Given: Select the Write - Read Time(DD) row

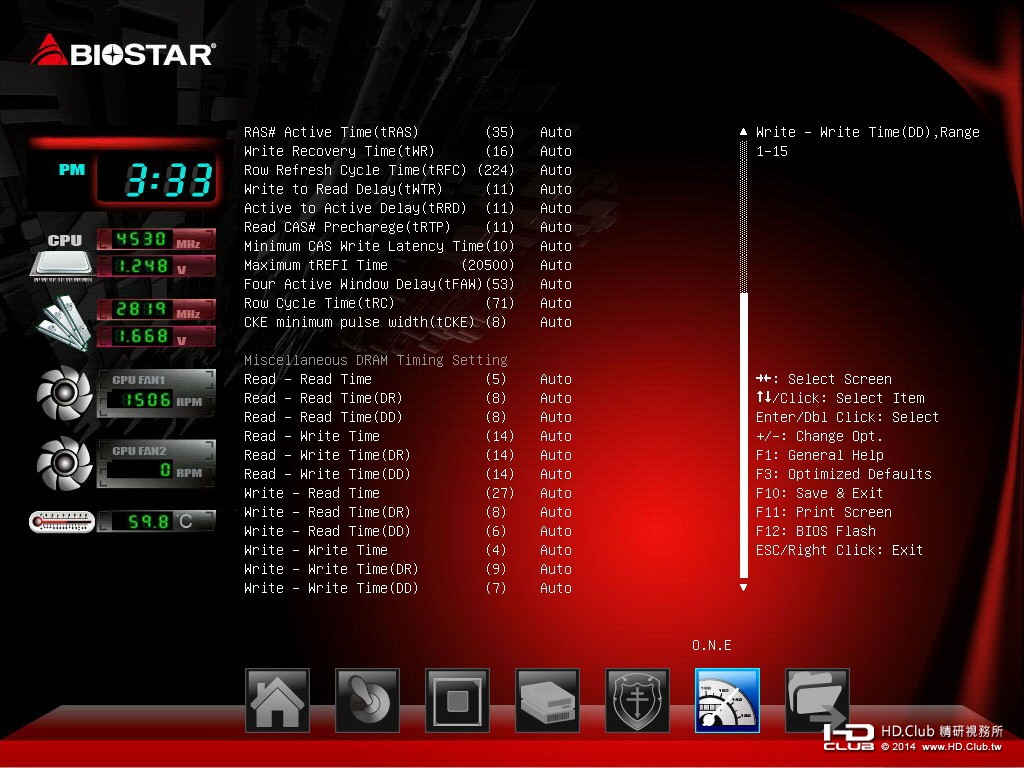Looking at the screenshot, I should tap(408, 531).
